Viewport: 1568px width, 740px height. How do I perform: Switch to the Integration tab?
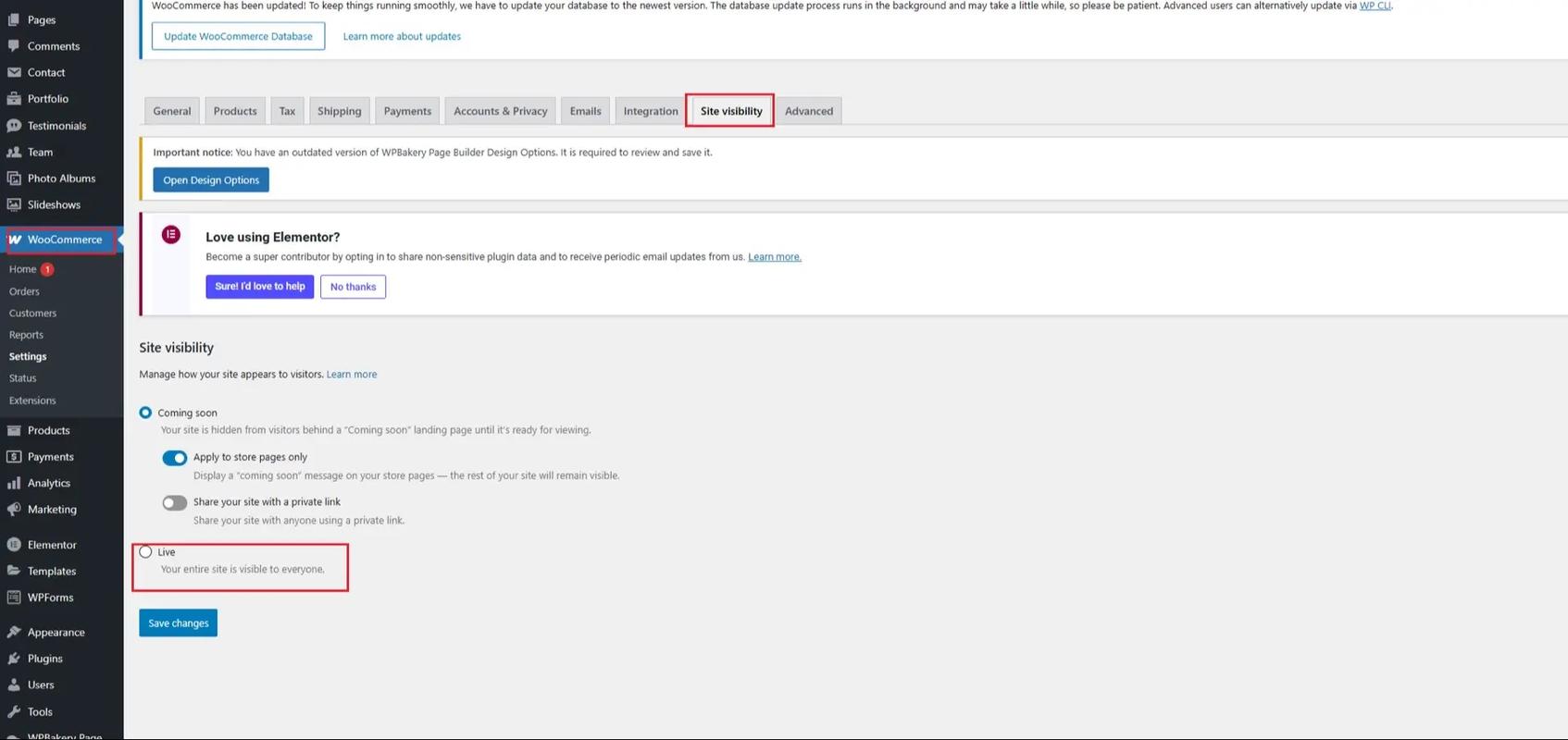[x=651, y=111]
